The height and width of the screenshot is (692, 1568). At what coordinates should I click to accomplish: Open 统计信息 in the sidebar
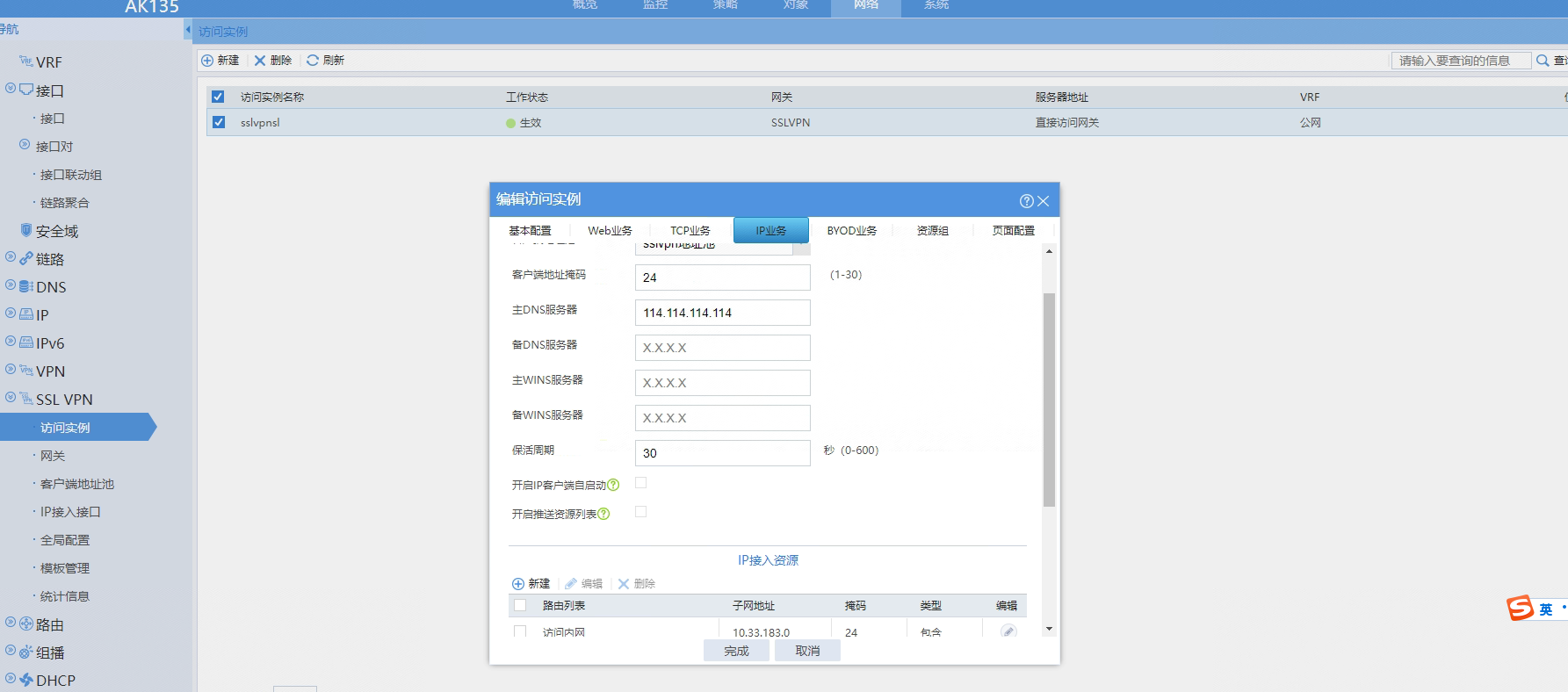(x=65, y=596)
